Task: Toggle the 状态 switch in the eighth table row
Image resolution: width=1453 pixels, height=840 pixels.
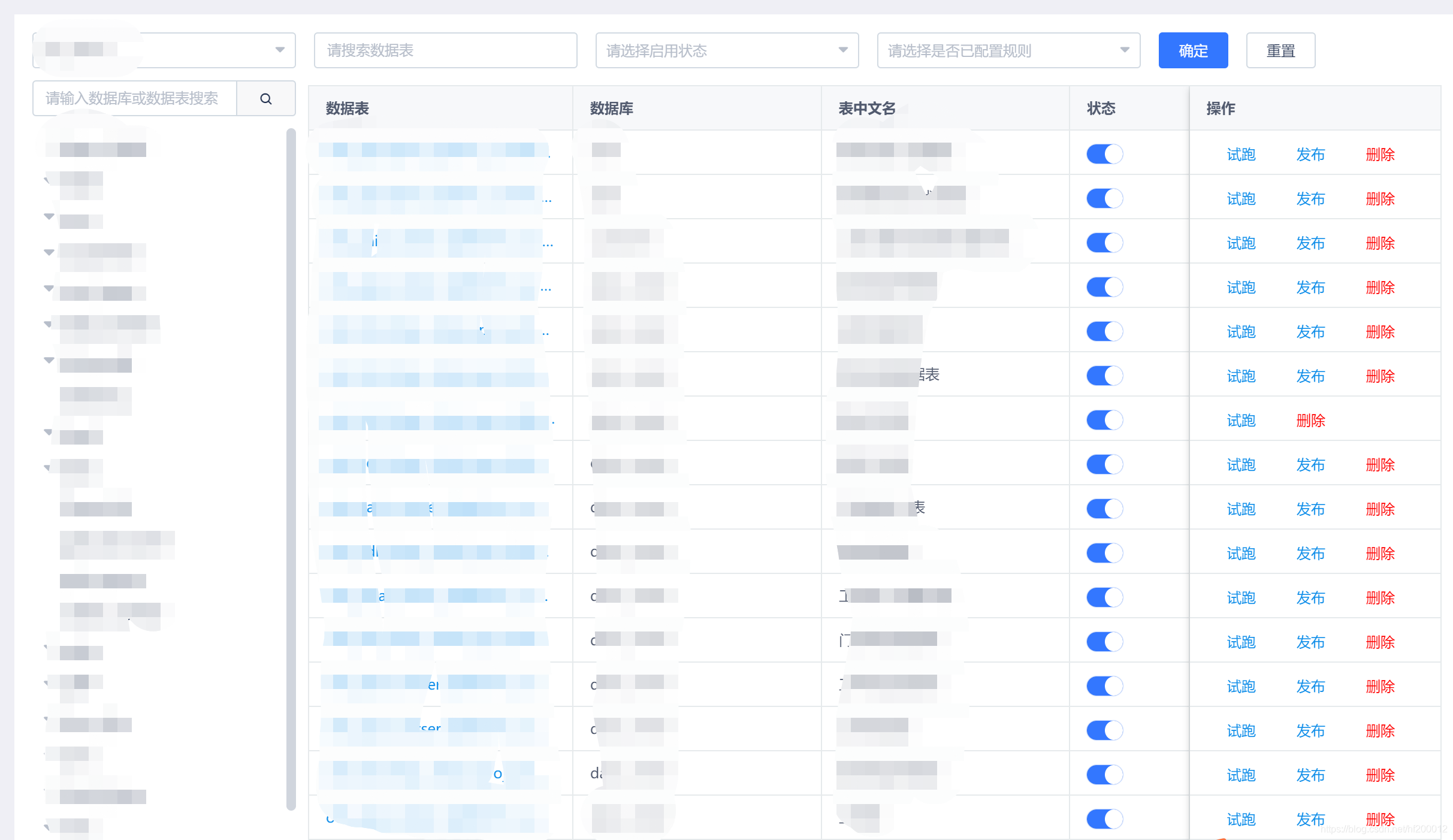Action: tap(1105, 464)
